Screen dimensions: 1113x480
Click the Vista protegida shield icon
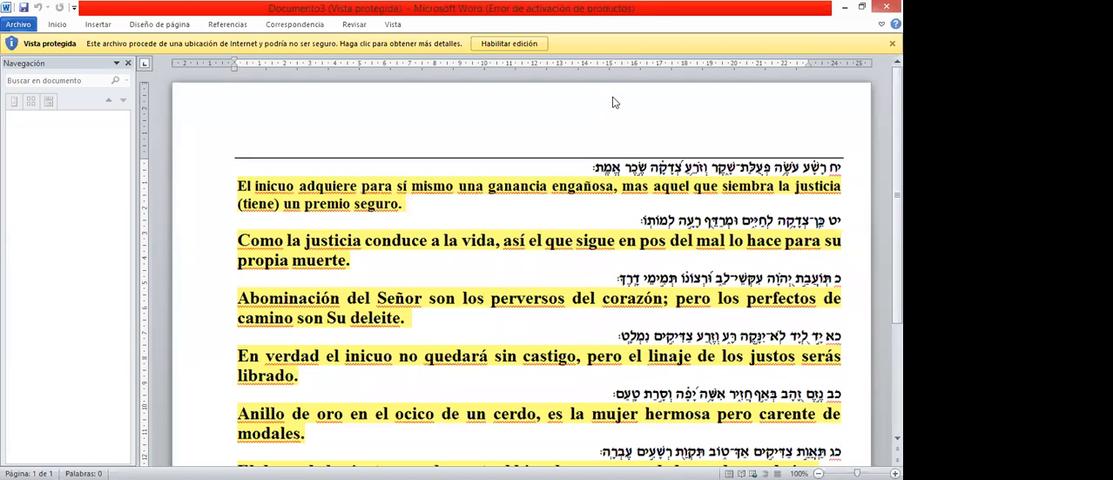tap(11, 43)
